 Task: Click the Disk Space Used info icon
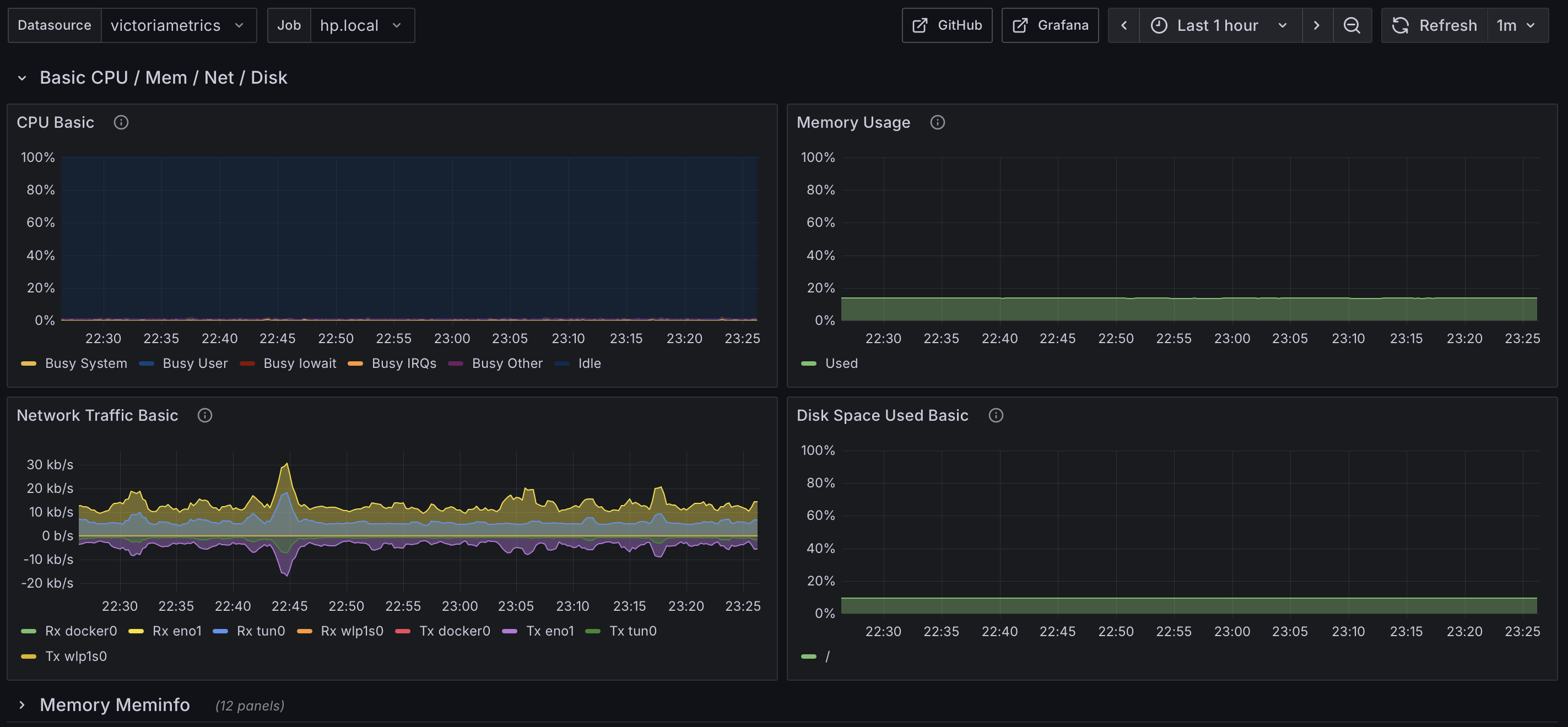[996, 415]
